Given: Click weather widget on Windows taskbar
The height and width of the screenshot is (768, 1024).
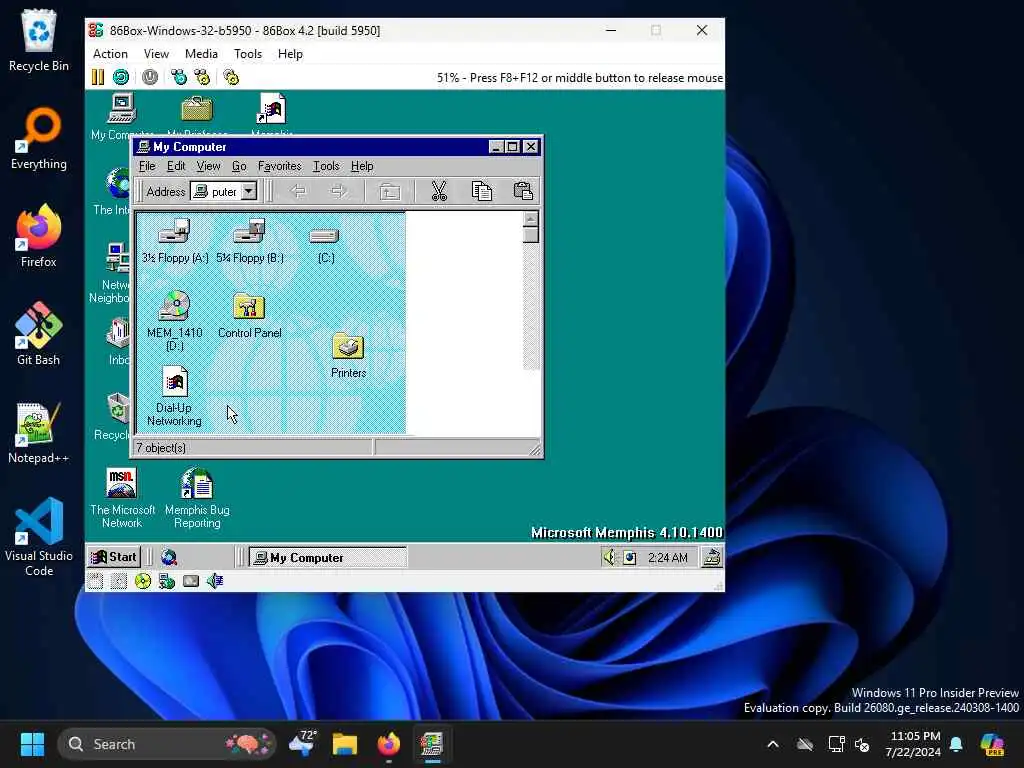Looking at the screenshot, I should tap(303, 744).
